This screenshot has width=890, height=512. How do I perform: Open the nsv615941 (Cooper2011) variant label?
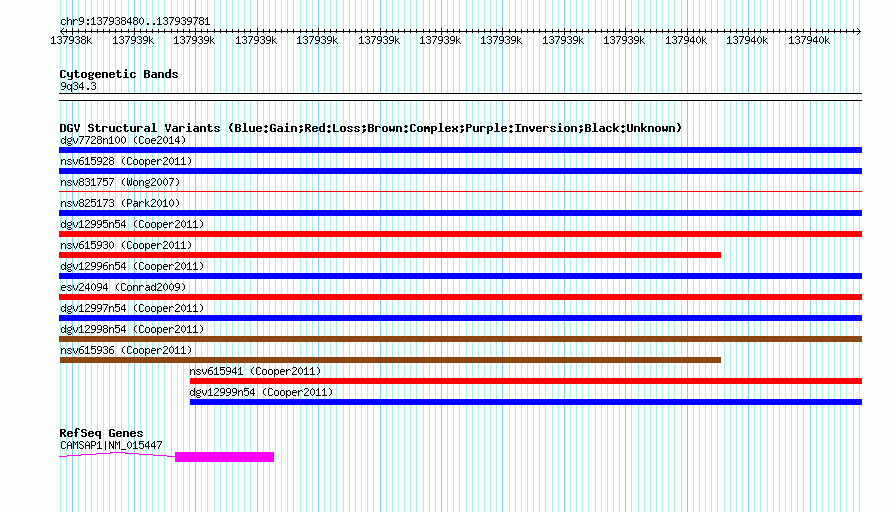pyautogui.click(x=255, y=371)
